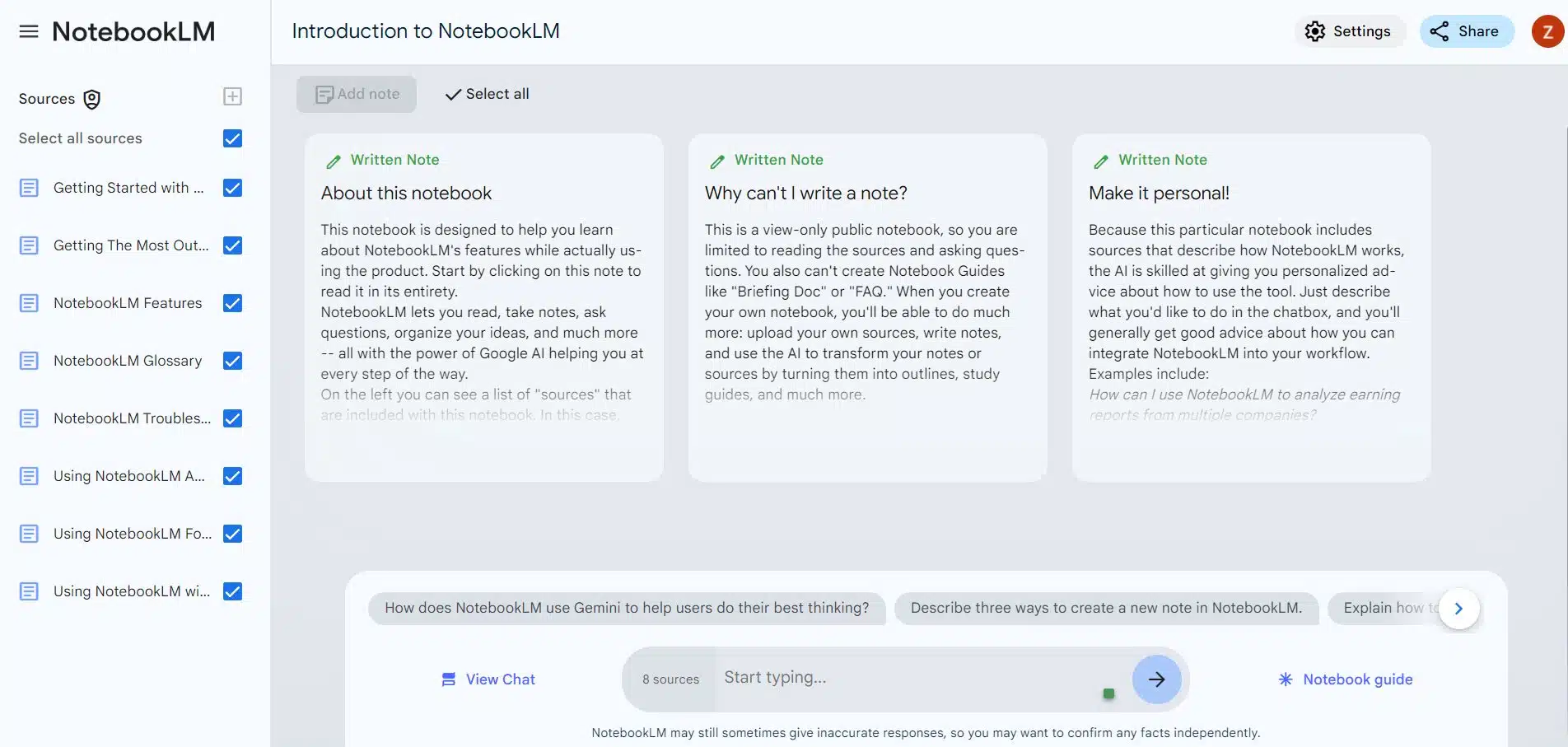Add a new source using the plus icon
Image resolution: width=1568 pixels, height=747 pixels.
(x=232, y=96)
